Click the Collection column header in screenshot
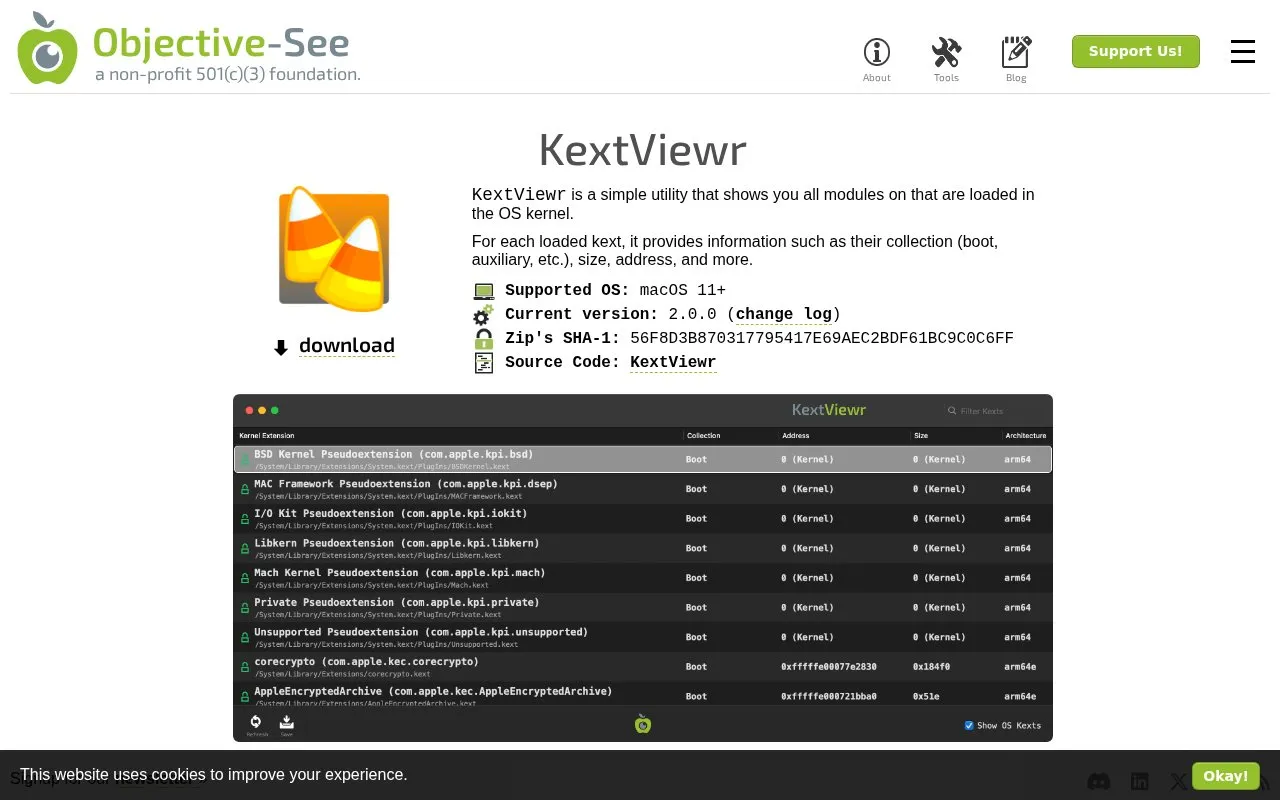 [x=703, y=436]
